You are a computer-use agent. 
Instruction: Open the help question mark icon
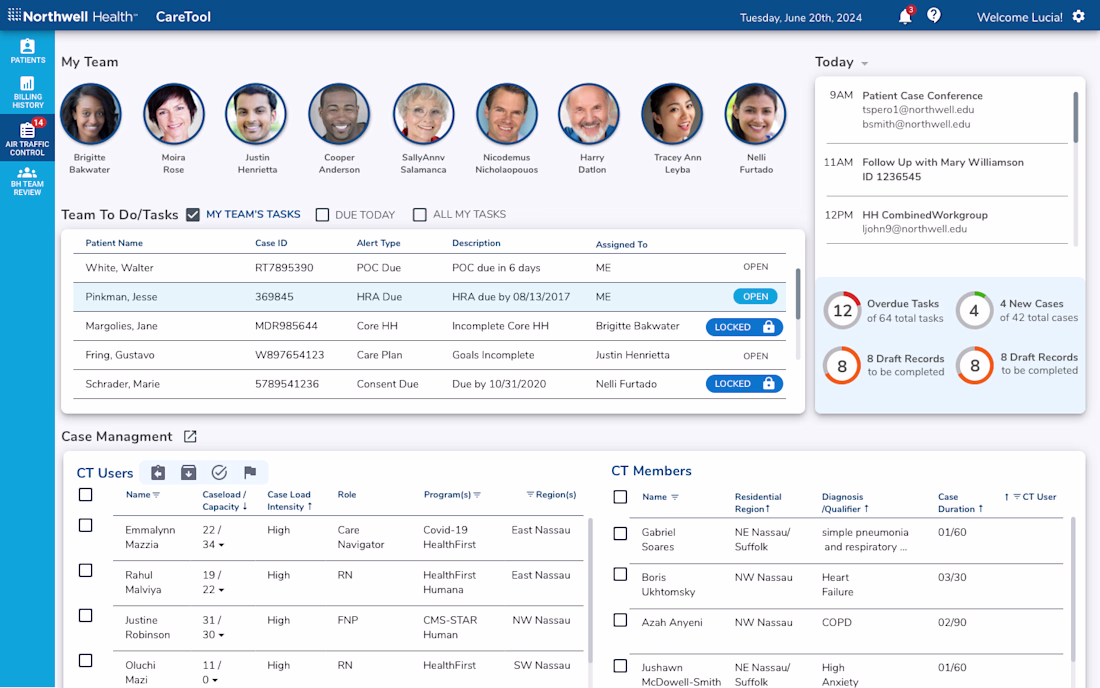click(934, 15)
